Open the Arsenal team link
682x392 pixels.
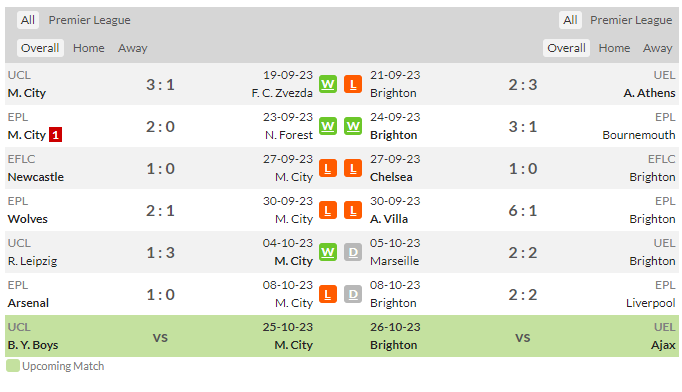(x=28, y=303)
